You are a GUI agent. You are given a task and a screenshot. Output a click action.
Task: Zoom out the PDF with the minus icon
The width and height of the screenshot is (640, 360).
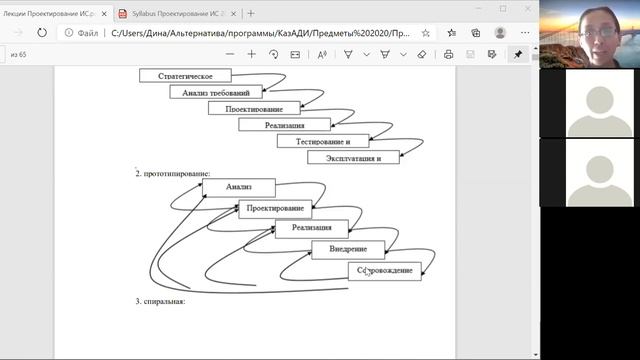point(230,54)
